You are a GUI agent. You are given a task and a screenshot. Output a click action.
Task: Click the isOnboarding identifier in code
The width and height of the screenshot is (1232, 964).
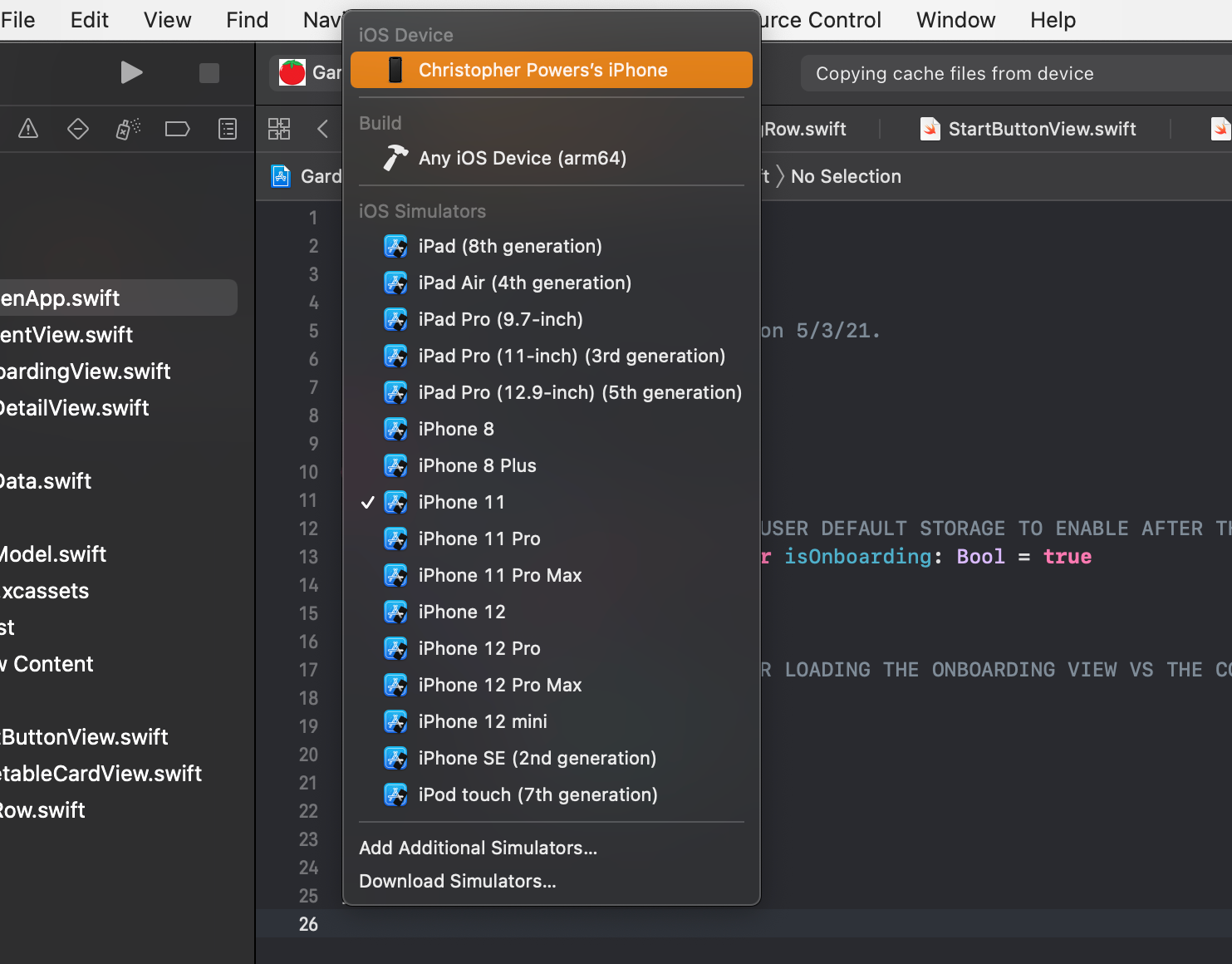click(857, 556)
